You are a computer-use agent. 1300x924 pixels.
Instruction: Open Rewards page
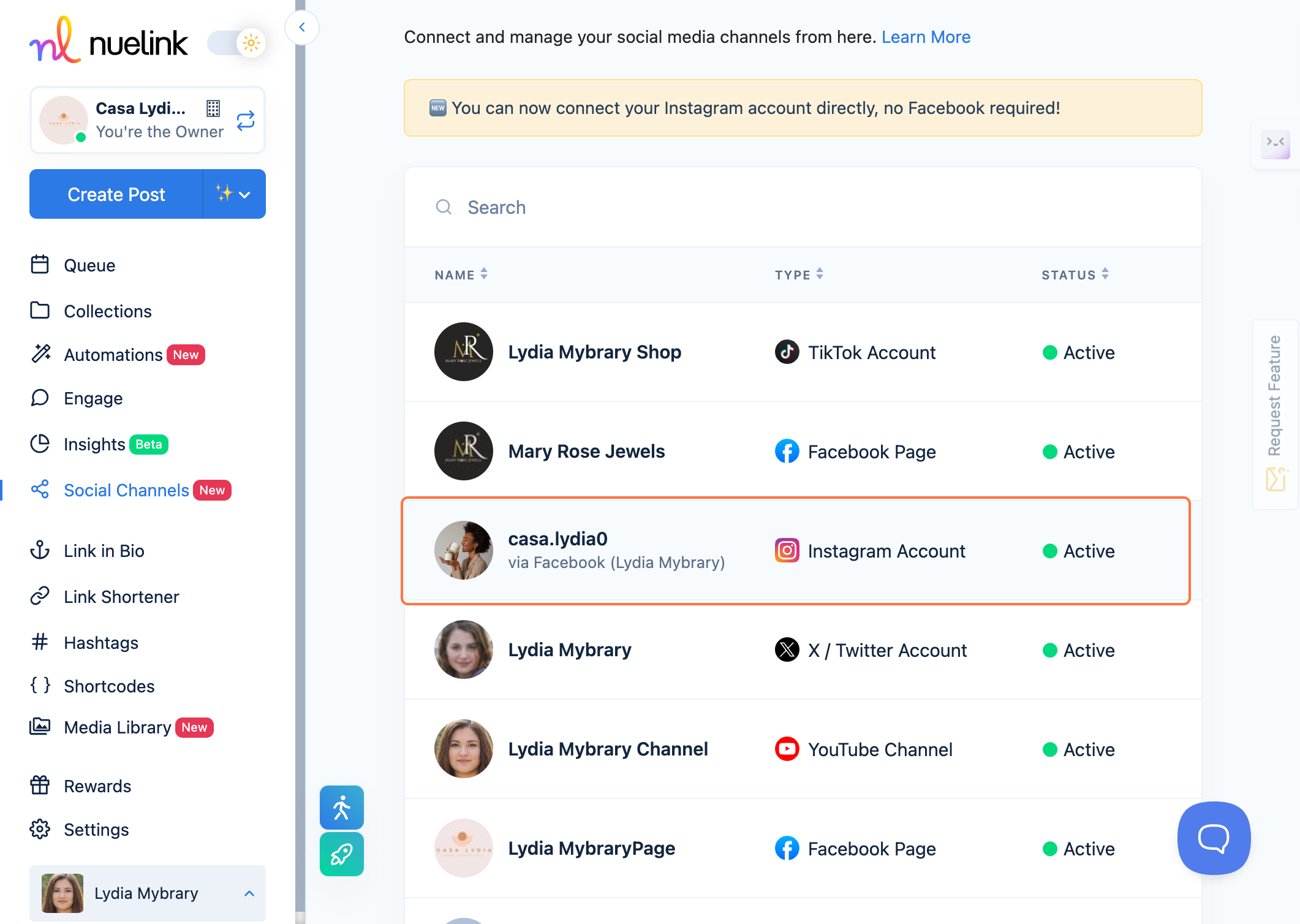pyautogui.click(x=97, y=786)
